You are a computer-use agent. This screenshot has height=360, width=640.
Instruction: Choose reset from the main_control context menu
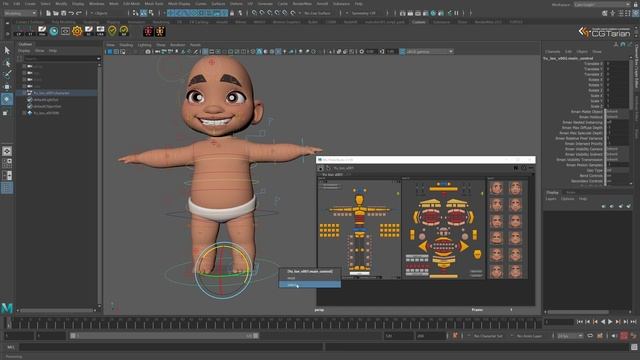tap(309, 278)
